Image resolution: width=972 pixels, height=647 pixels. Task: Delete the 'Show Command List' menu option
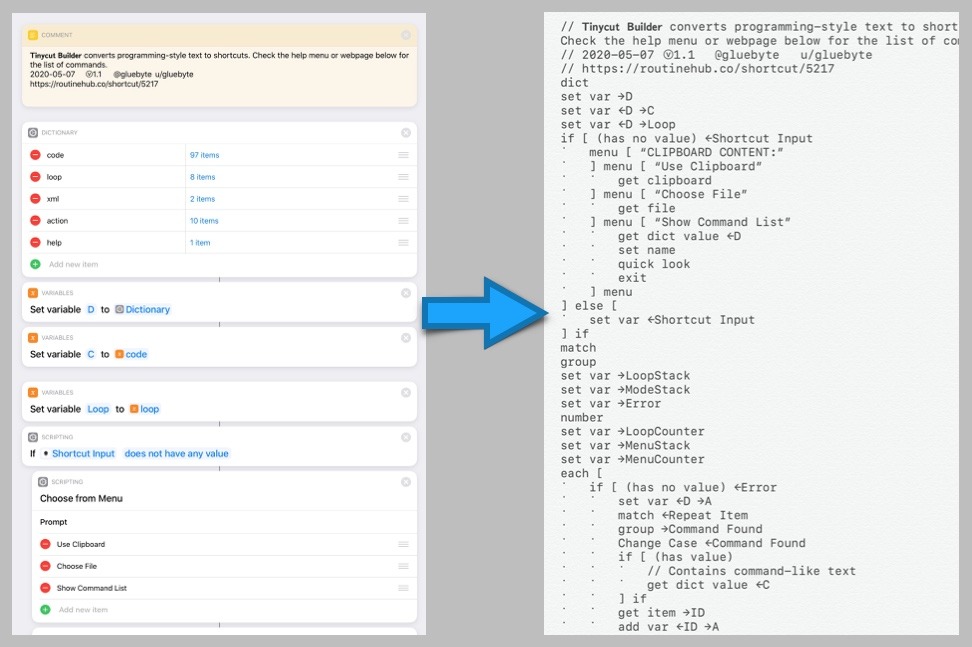click(45, 588)
